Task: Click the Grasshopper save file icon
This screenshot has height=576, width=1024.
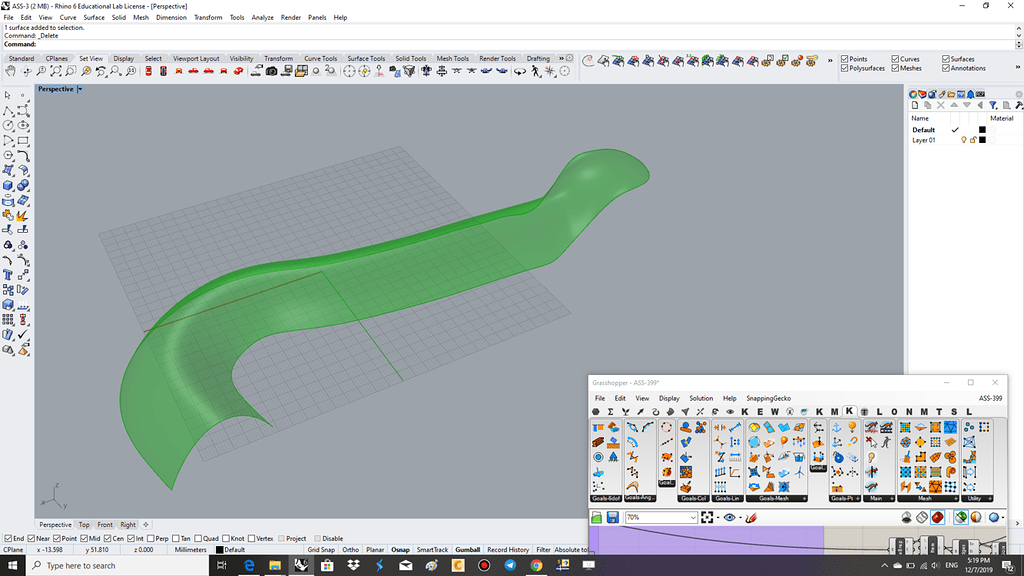Action: tap(612, 517)
